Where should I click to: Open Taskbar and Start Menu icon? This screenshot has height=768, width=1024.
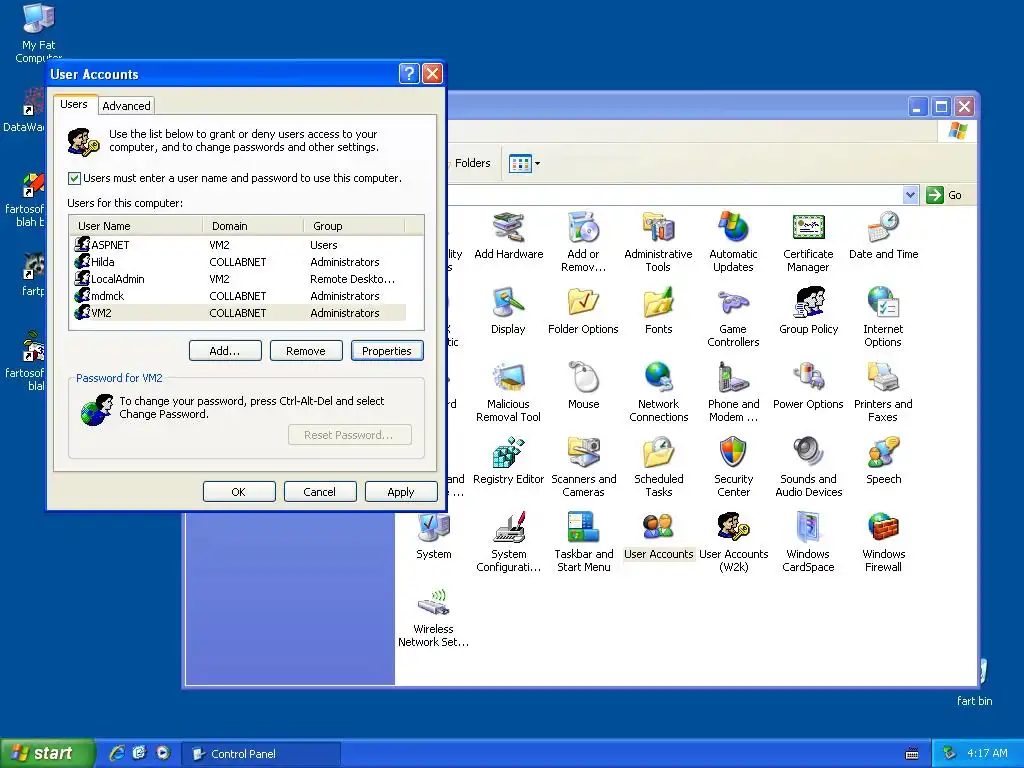[x=583, y=541]
